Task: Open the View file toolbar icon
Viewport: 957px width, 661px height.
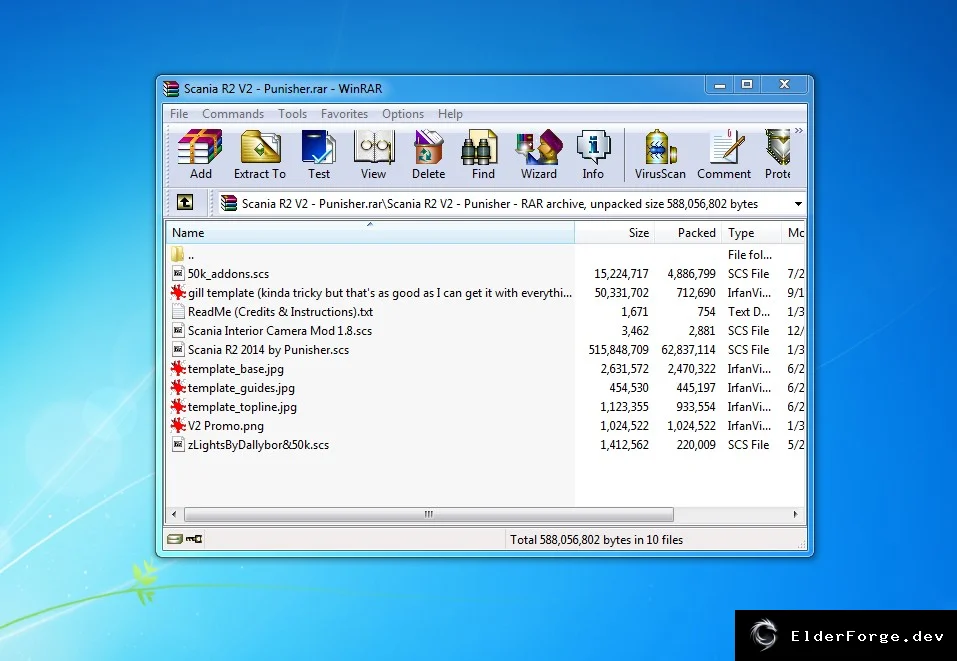Action: 374,154
